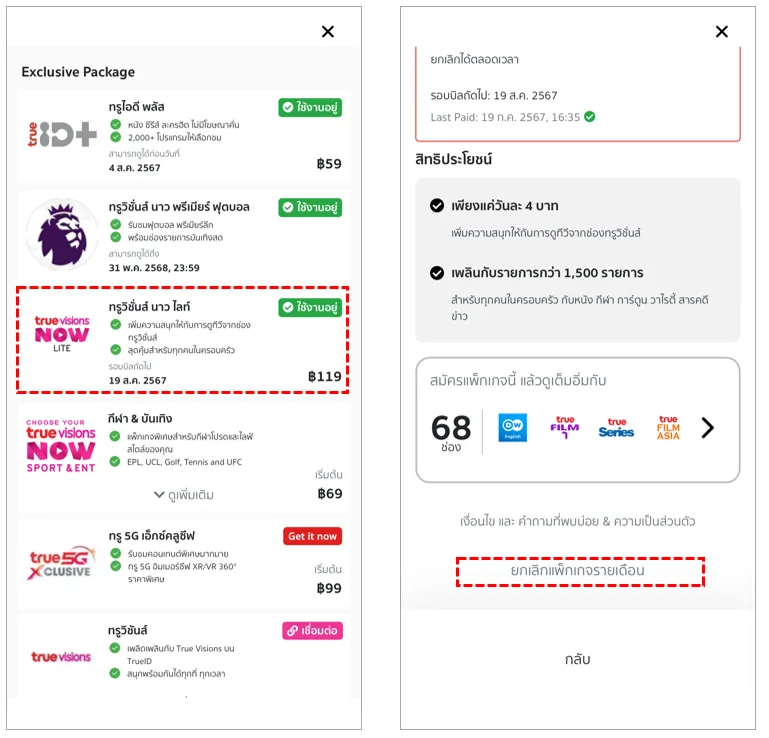Tap the True Series channel icon
The height and width of the screenshot is (738, 769).
(616, 428)
